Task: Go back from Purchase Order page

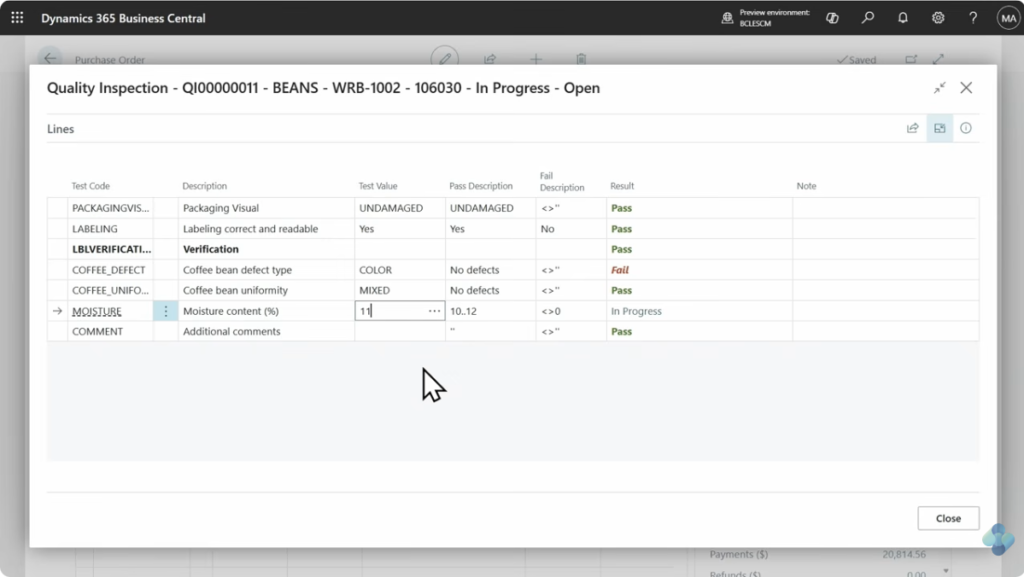Action: click(50, 58)
